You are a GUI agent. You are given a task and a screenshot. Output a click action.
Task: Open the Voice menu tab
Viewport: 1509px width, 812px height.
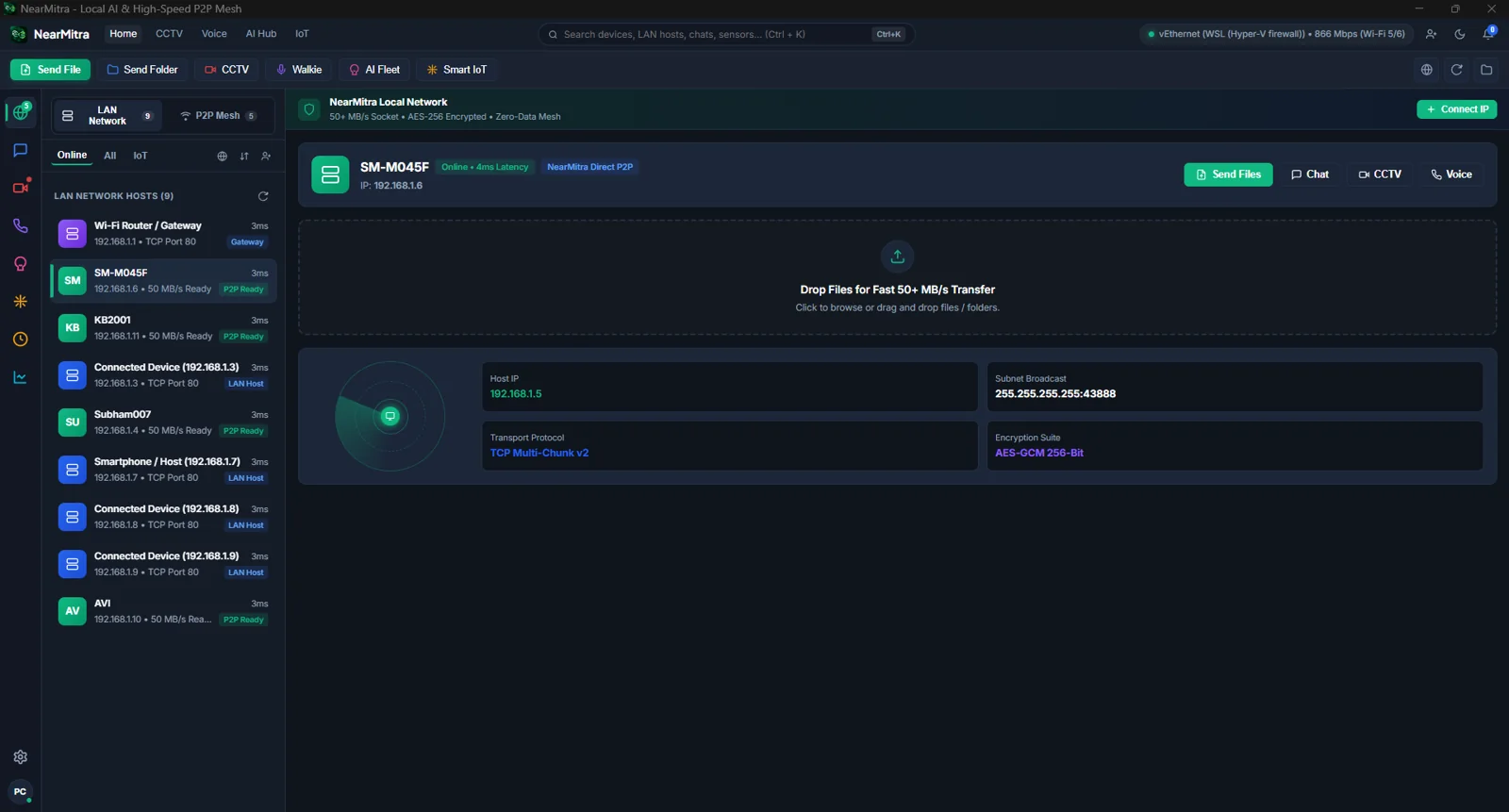pos(214,34)
